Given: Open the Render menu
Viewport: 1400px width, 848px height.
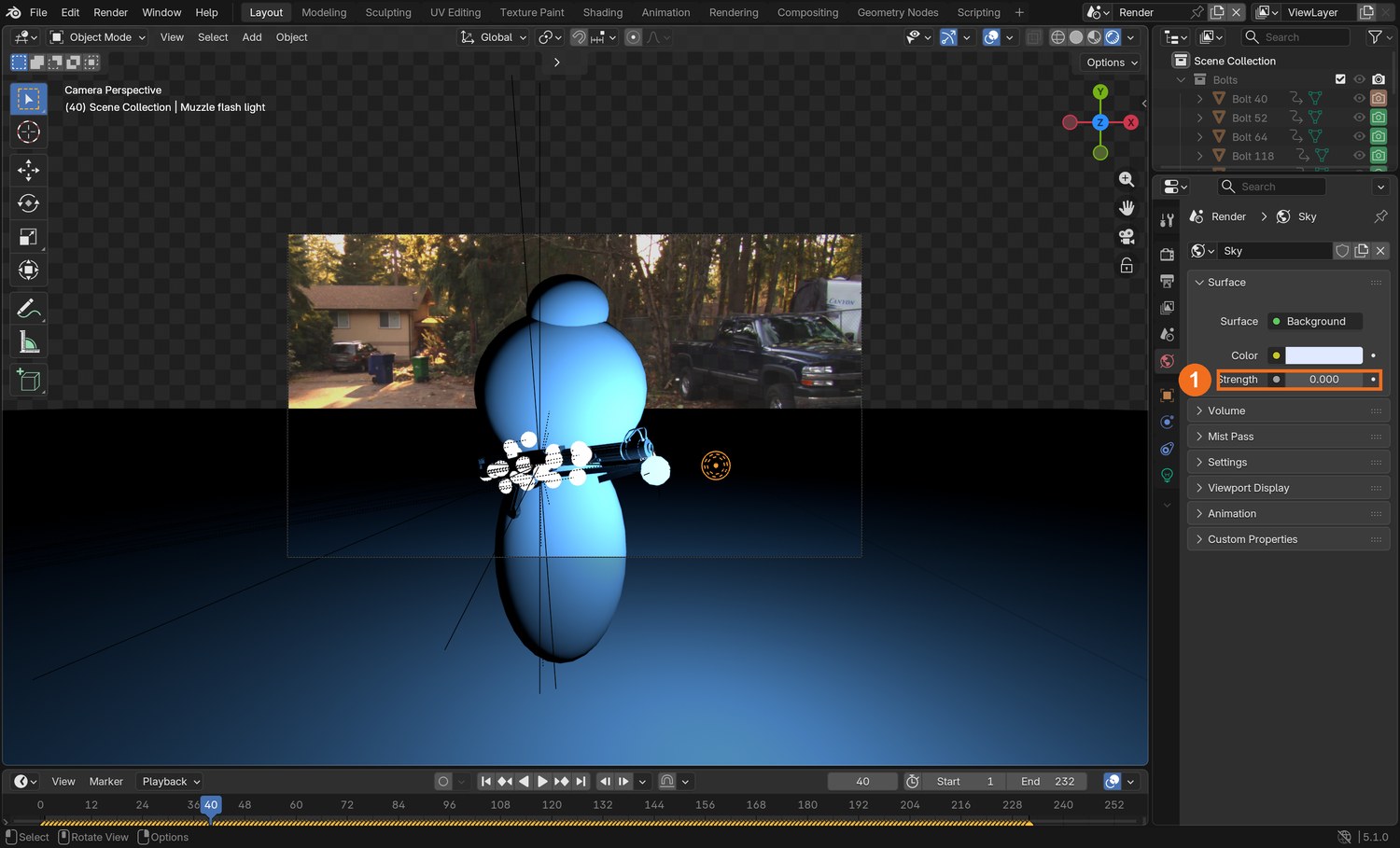Looking at the screenshot, I should pos(111,12).
